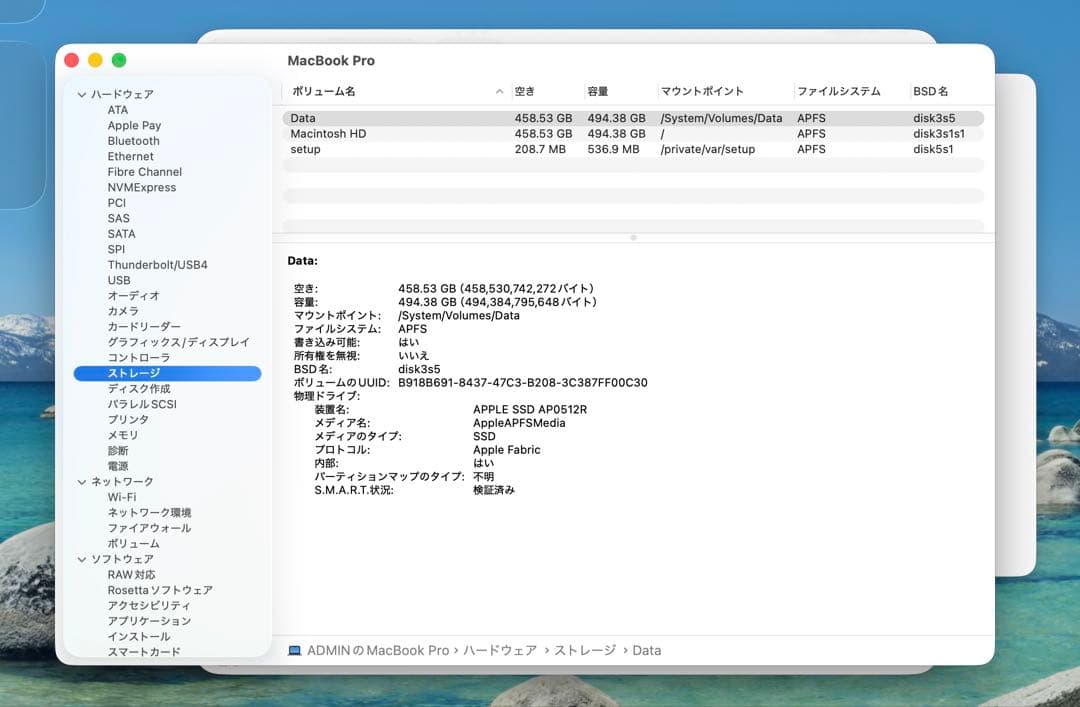The height and width of the screenshot is (707, 1080).
Task: Select RAW対応 under ソフトウェア
Action: 132,575
